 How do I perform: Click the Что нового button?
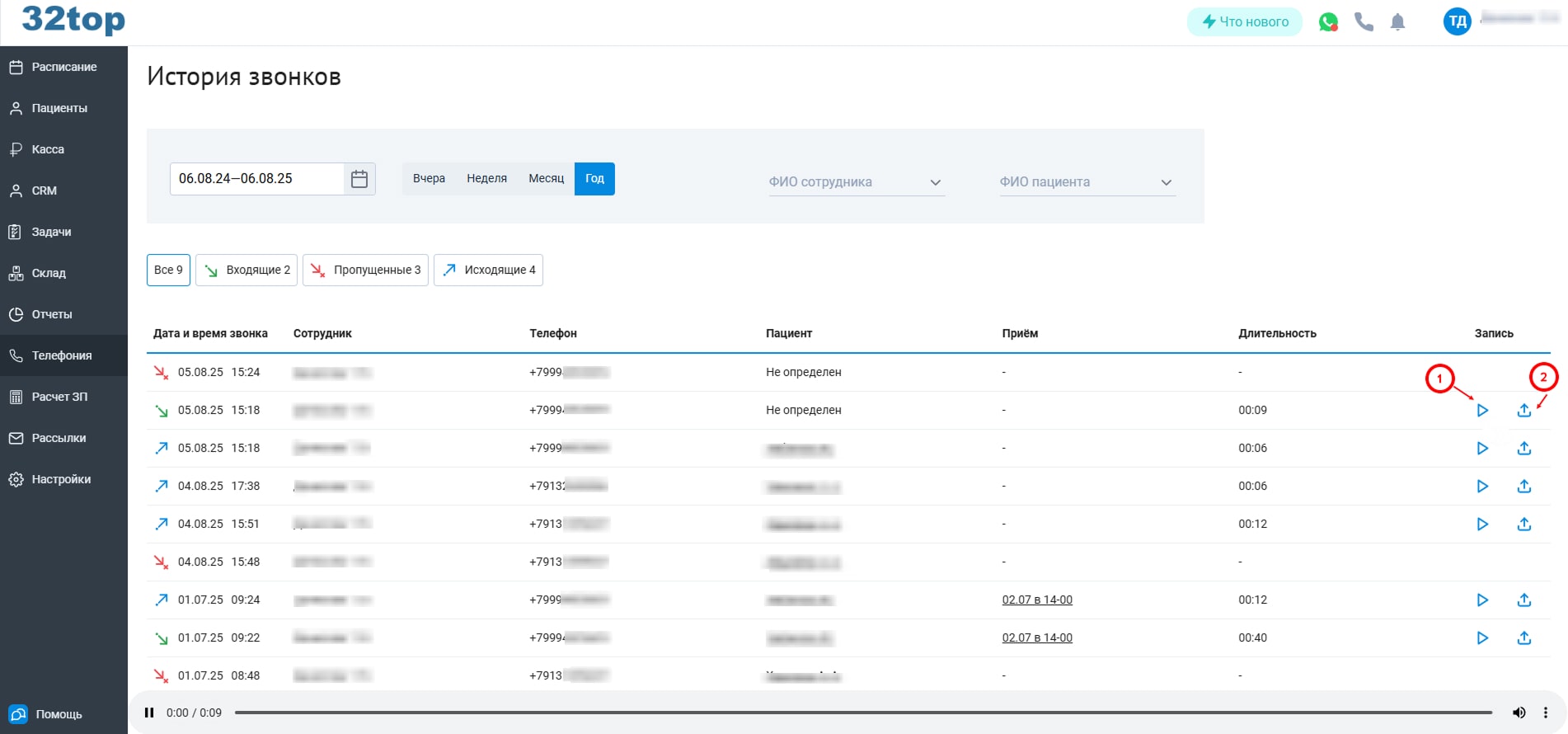[x=1244, y=22]
